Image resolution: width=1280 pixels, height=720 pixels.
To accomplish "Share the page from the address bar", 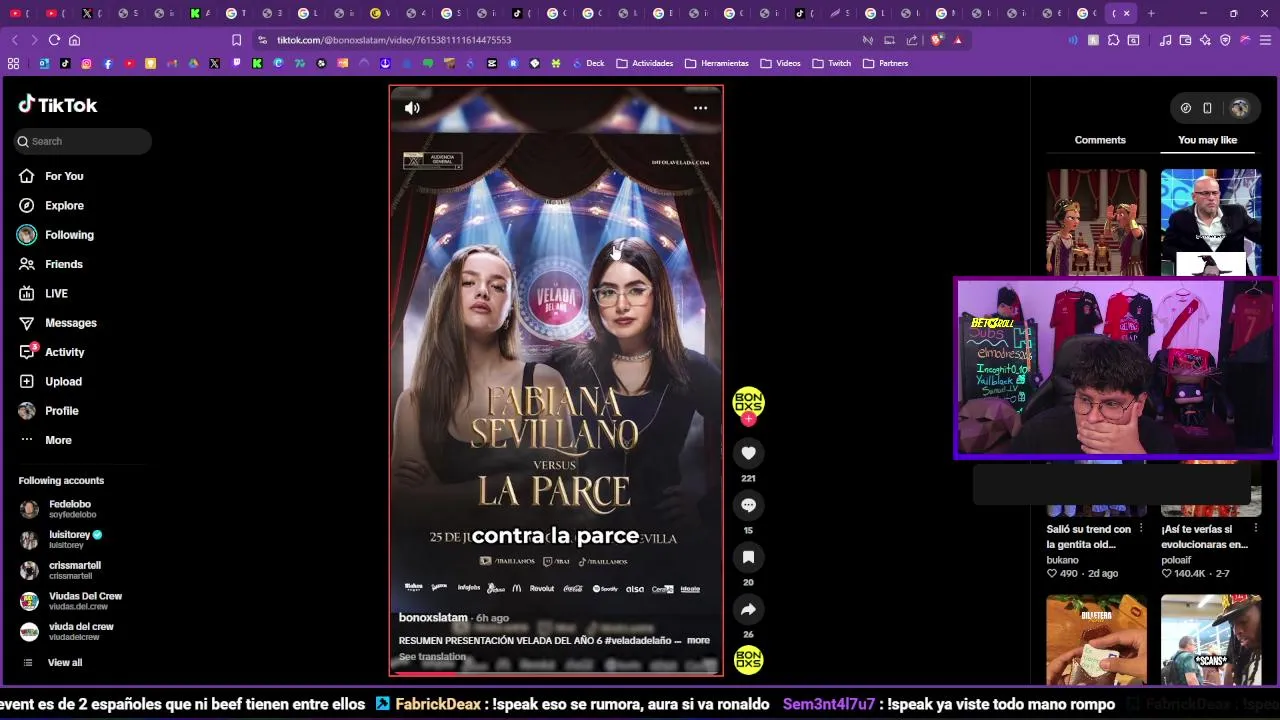I will pos(912,40).
